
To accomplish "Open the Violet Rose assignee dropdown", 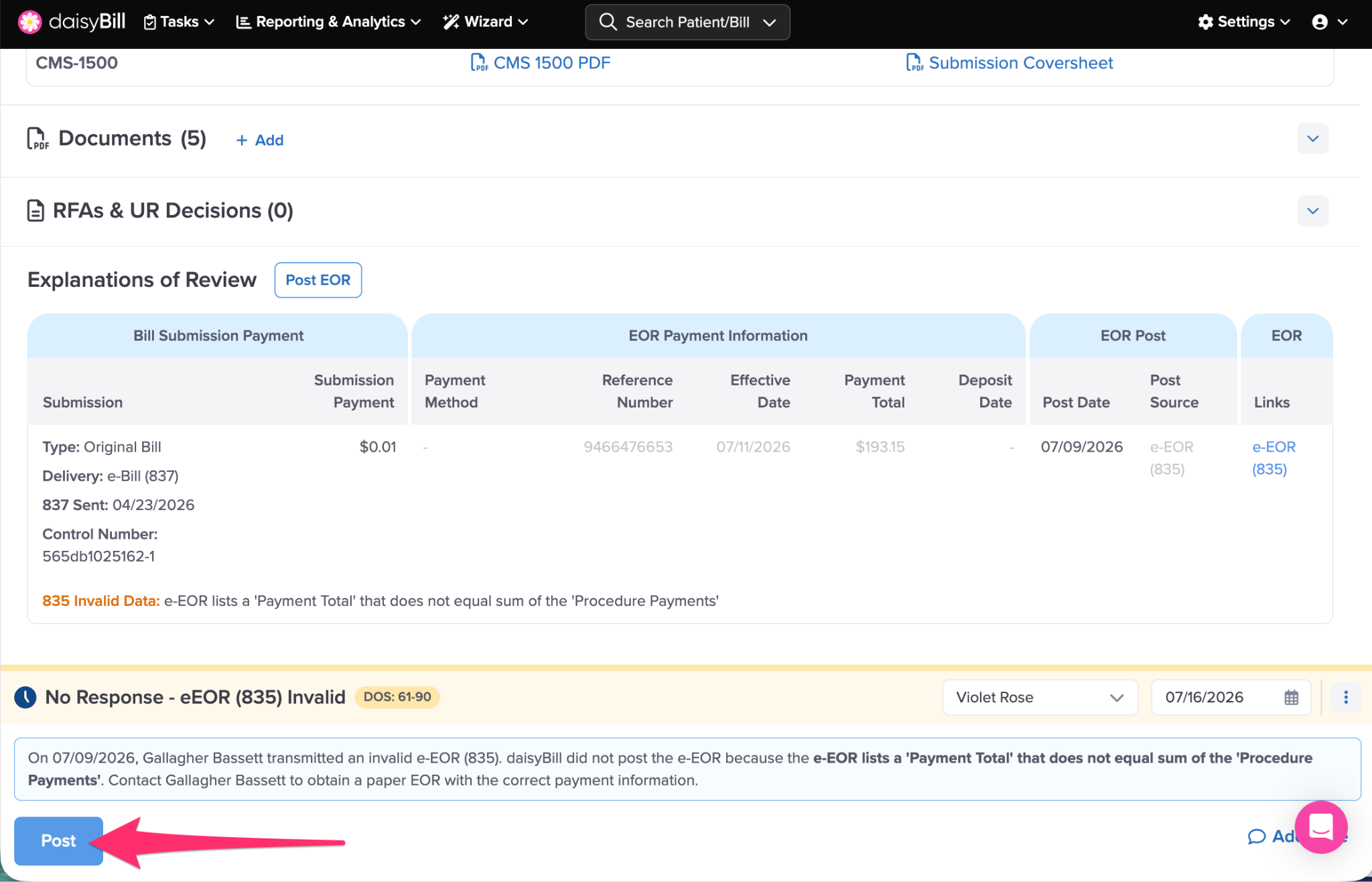I will [1040, 698].
